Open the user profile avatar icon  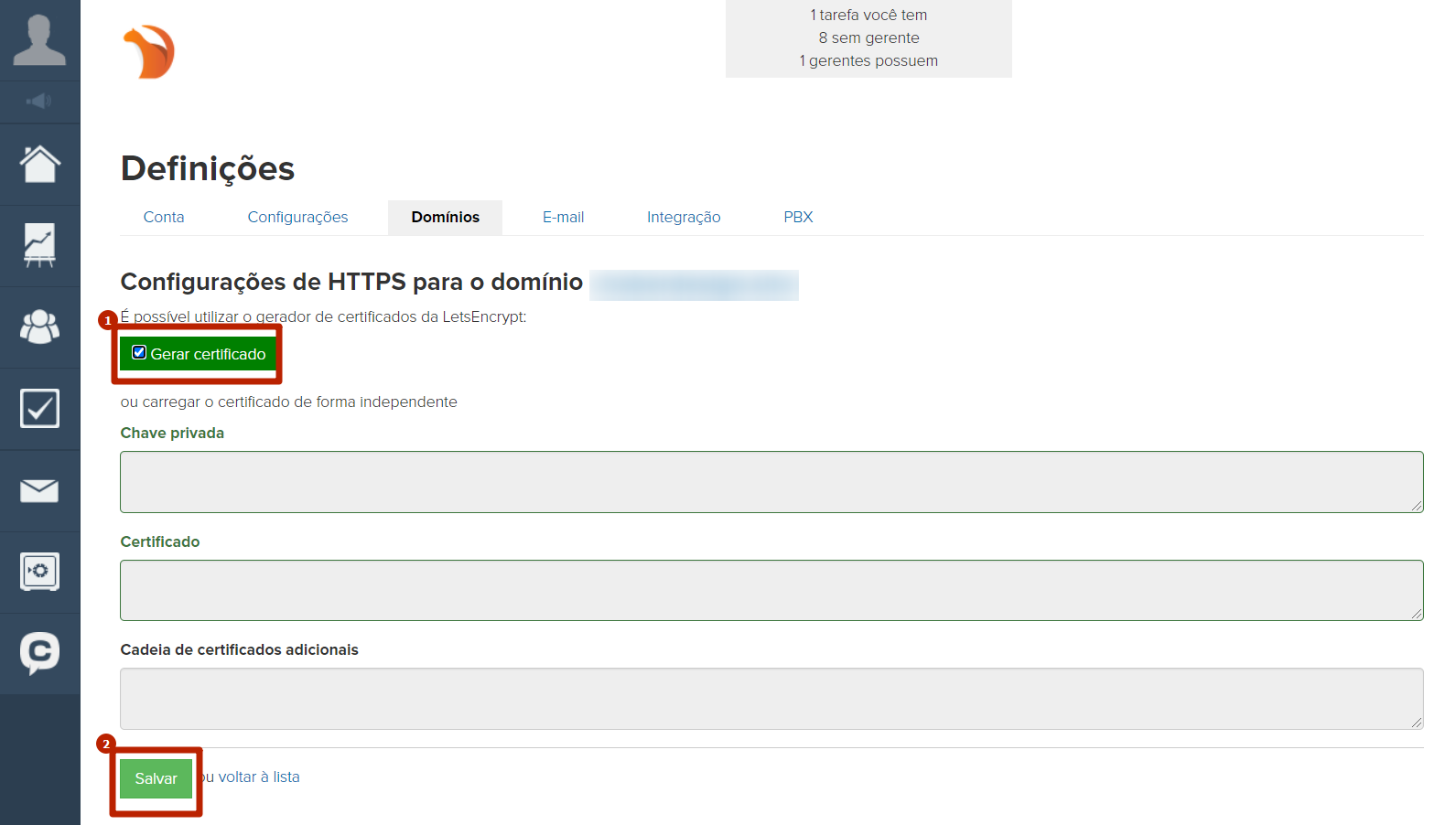(x=39, y=40)
